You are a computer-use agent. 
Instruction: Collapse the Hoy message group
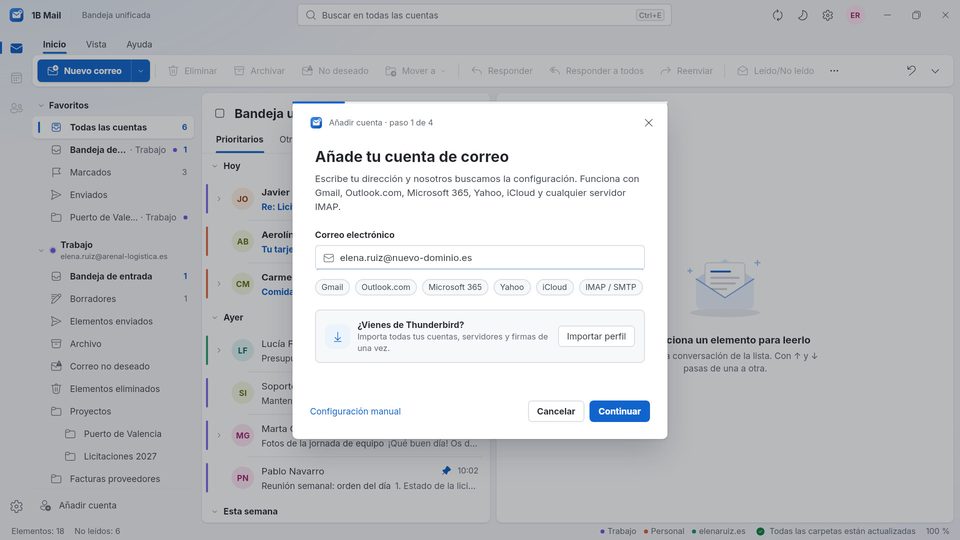[x=215, y=166]
